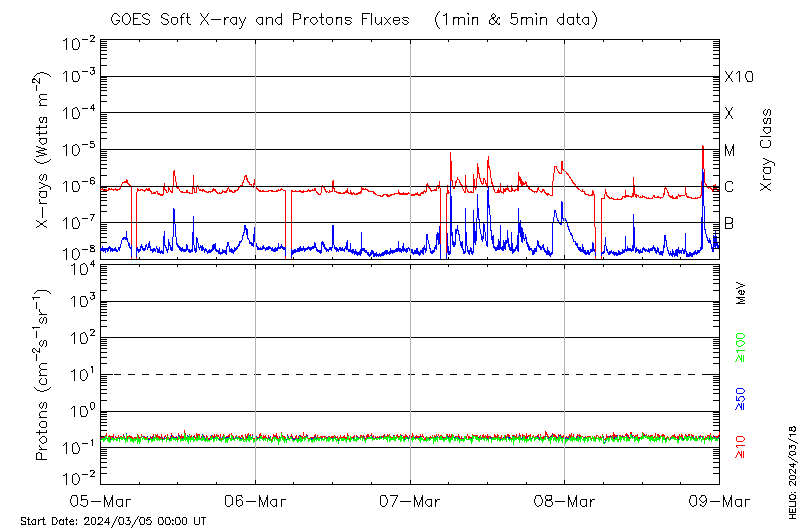This screenshot has width=800, height=530.
Task: Click the M flare class label
Action: (x=730, y=151)
